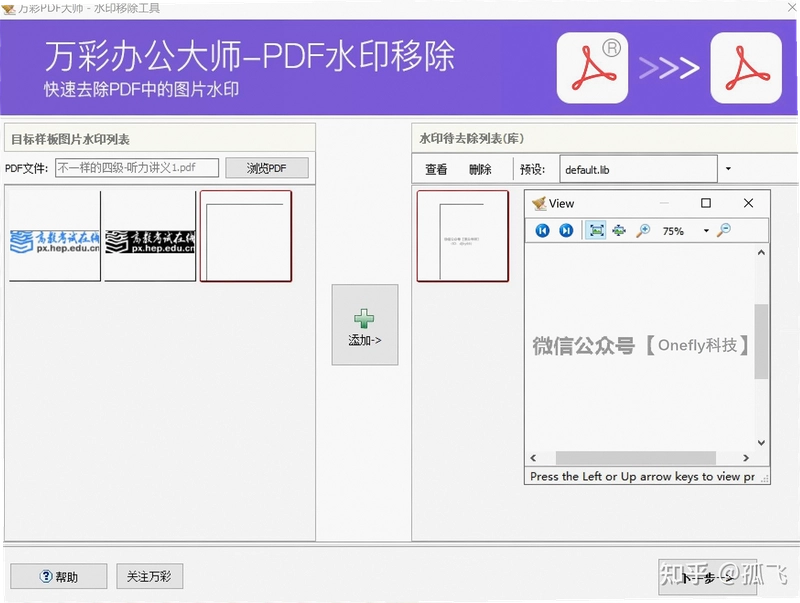This screenshot has height=603, width=800.
Task: Click the PDF文件 path input field
Action: pos(137,167)
